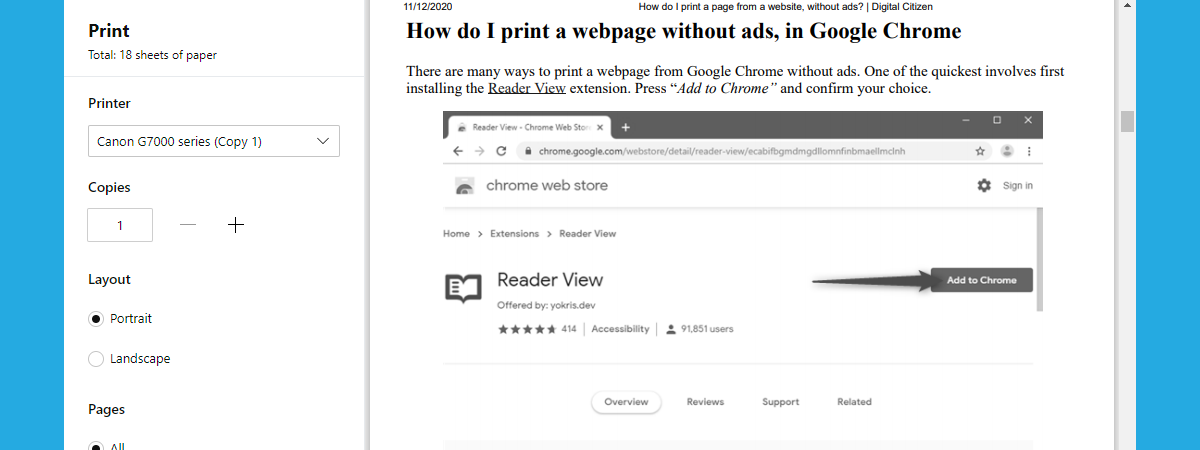Click the scrollbar up arrow at top right
The height and width of the screenshot is (450, 1200).
coord(1127,6)
